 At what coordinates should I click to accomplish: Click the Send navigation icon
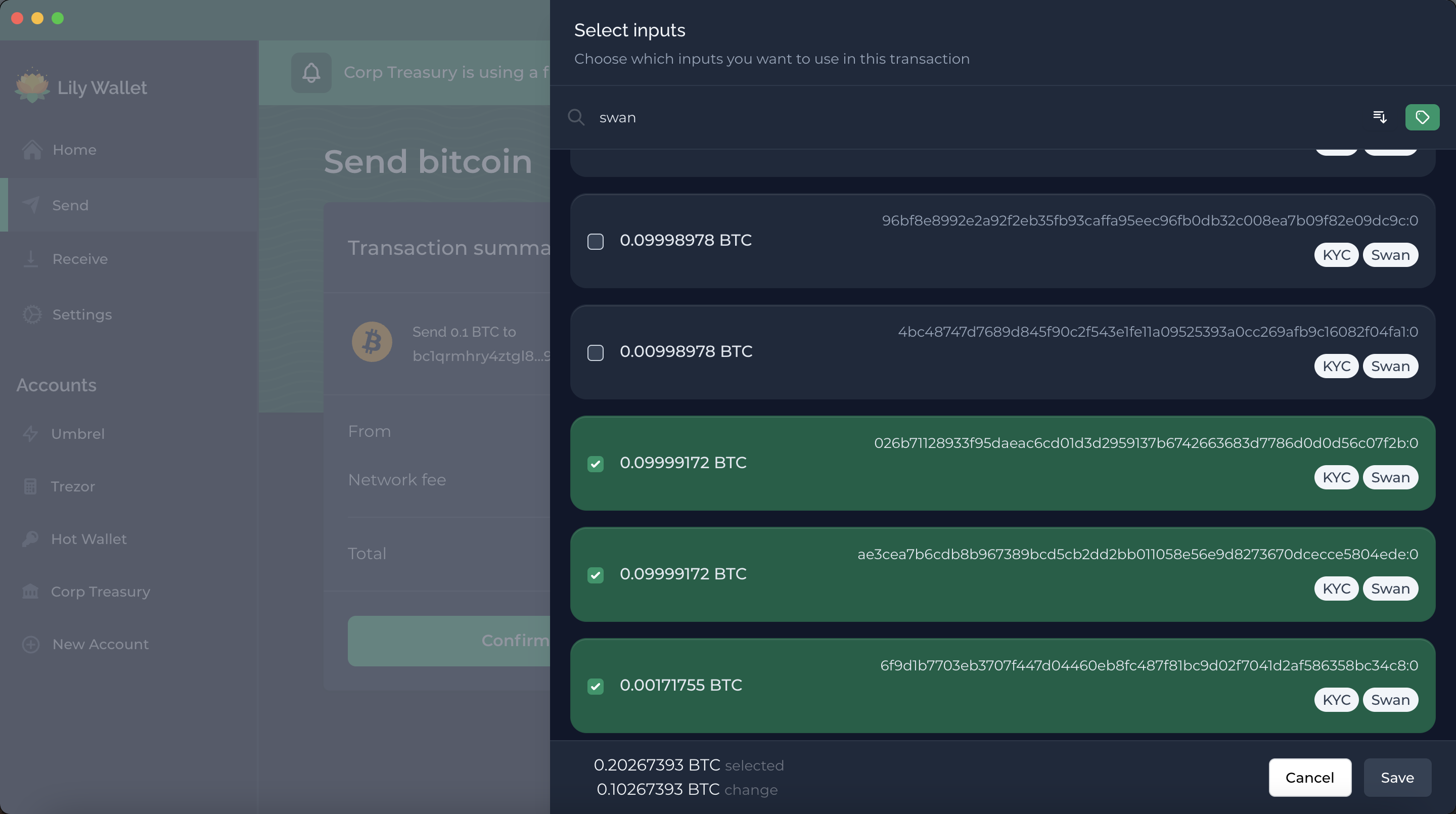point(31,204)
